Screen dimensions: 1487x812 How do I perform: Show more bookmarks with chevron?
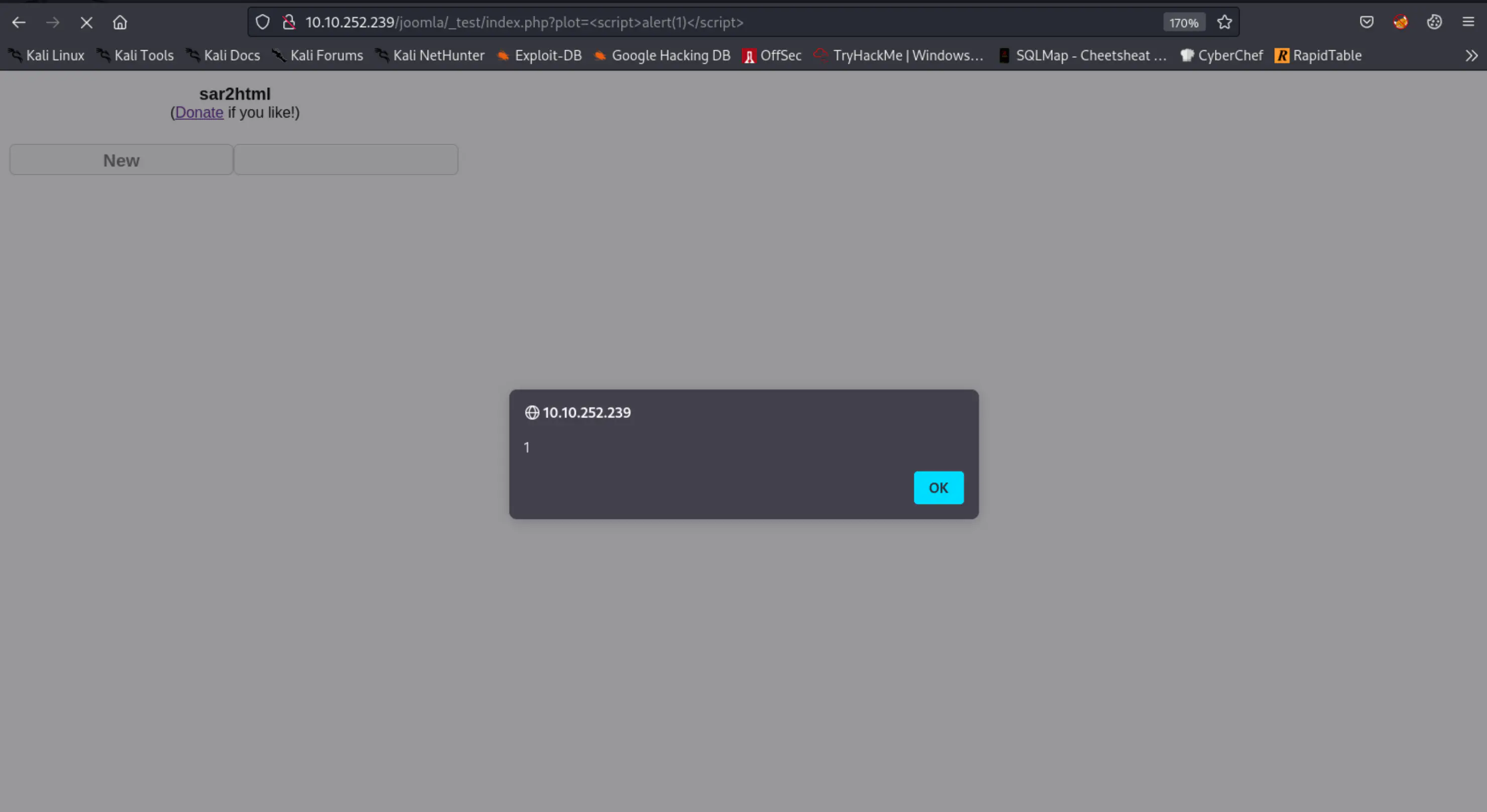pos(1471,55)
